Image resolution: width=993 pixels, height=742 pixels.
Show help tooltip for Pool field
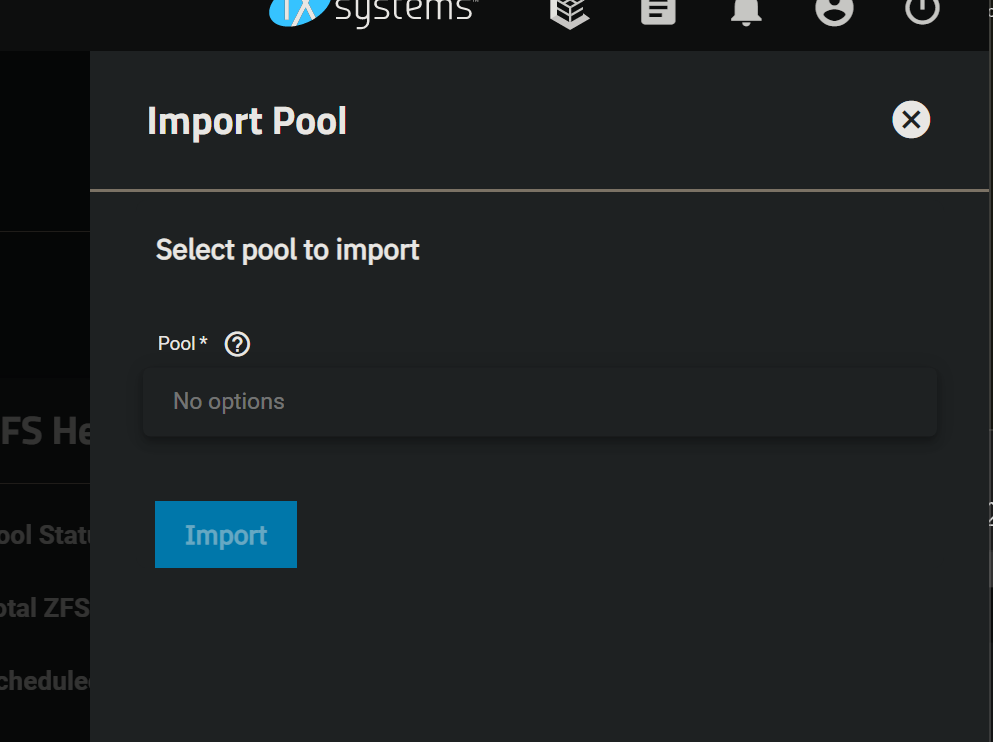point(237,344)
